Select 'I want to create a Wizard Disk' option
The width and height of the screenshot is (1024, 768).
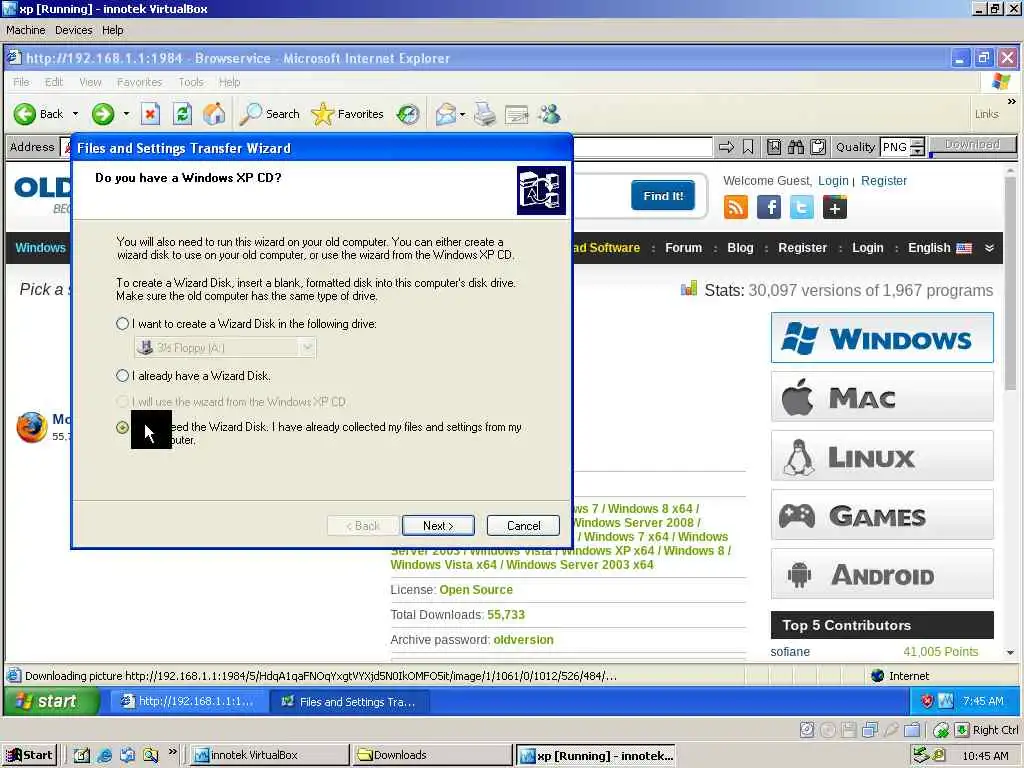click(x=122, y=324)
